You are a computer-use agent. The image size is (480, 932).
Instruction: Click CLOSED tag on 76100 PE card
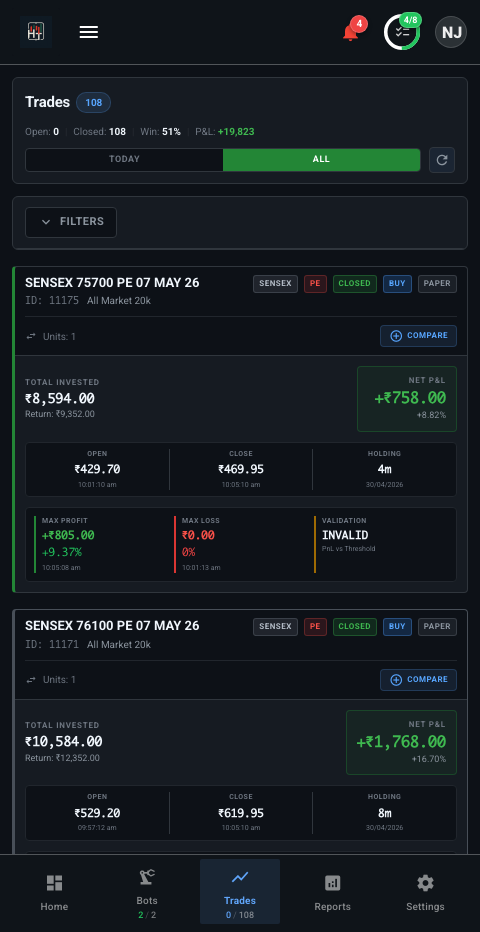(355, 626)
